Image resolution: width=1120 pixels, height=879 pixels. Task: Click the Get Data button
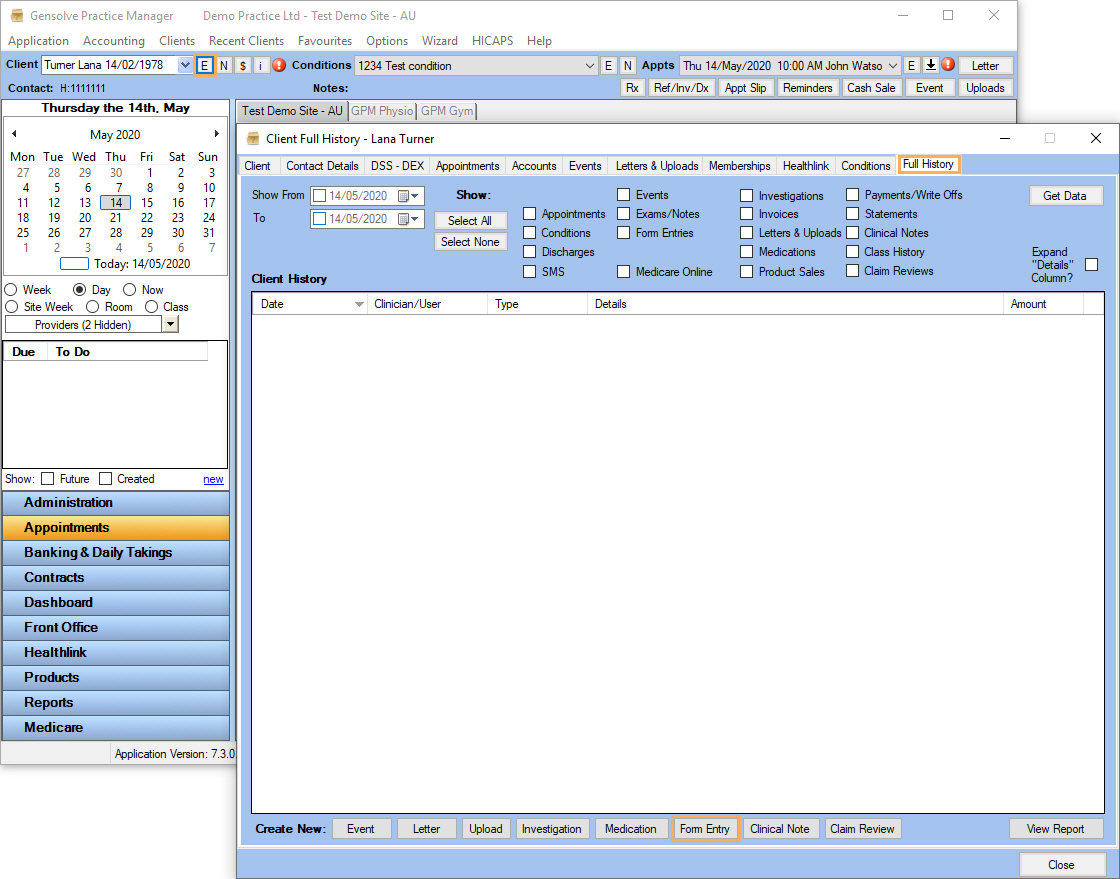(1066, 195)
